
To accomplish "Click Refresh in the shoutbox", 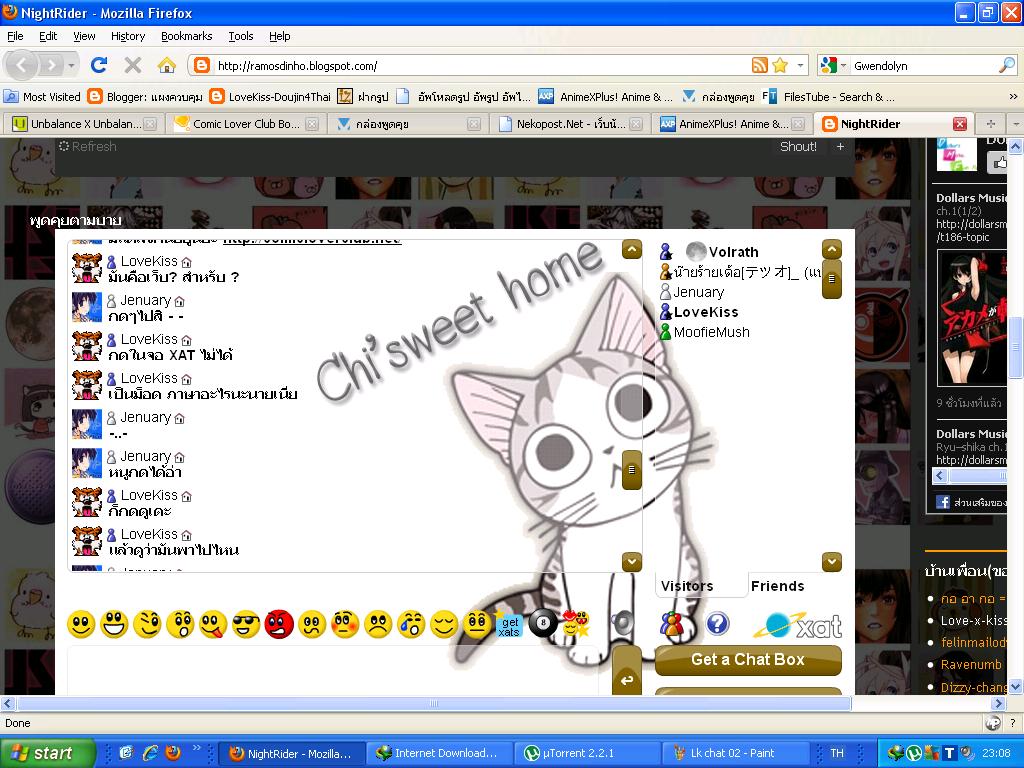I will (x=88, y=147).
